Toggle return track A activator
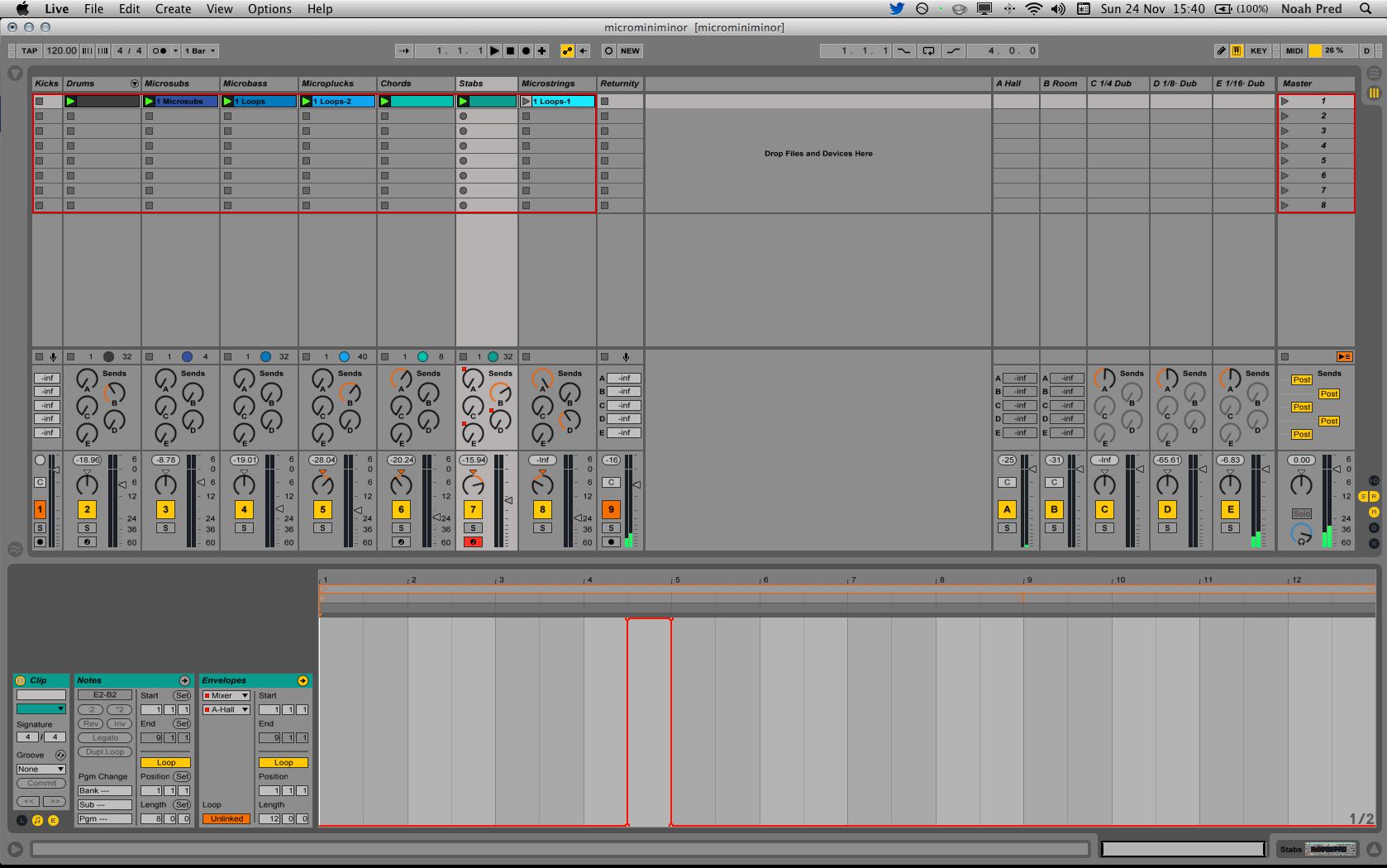This screenshot has height=868, width=1387. tap(1007, 509)
